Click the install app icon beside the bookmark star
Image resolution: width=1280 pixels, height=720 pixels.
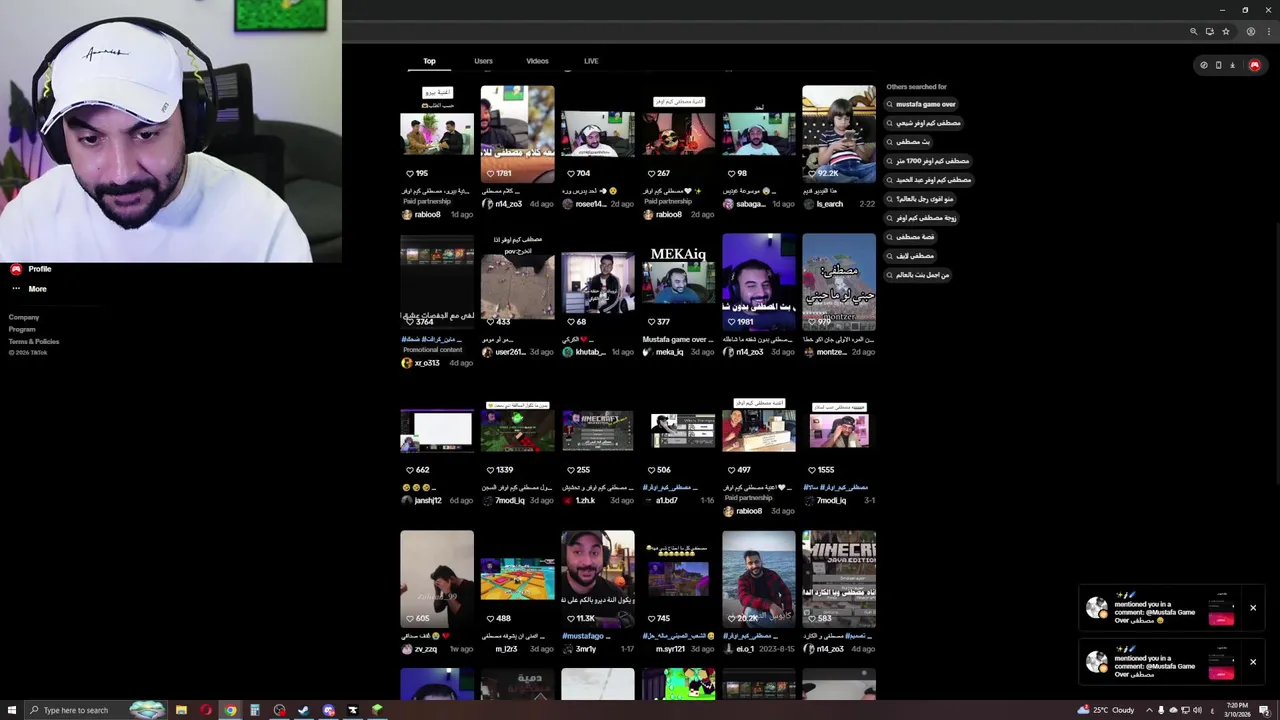(x=1209, y=31)
